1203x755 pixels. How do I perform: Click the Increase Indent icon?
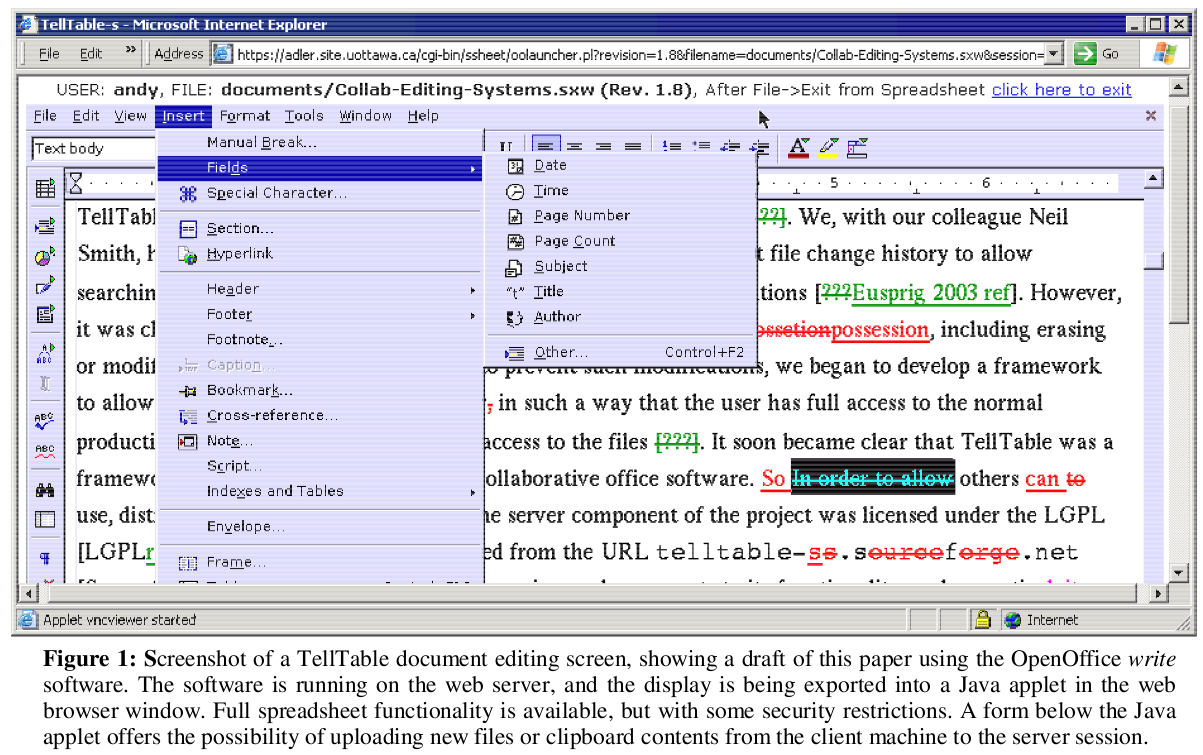pos(761,147)
